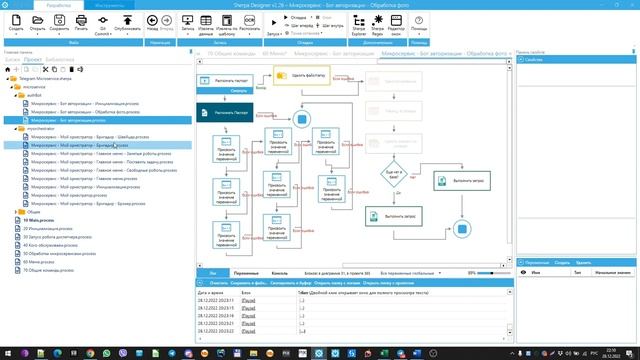Switch to the Консоль bottom tab

pyautogui.click(x=280, y=273)
